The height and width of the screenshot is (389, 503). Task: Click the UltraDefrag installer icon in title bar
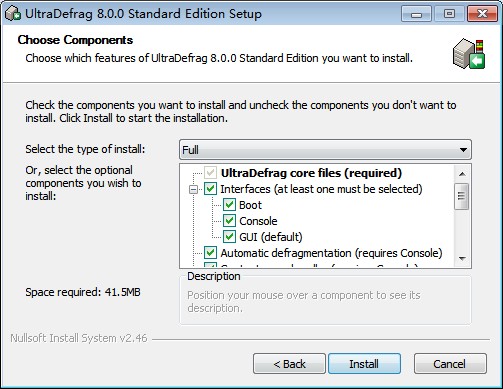tap(13, 14)
